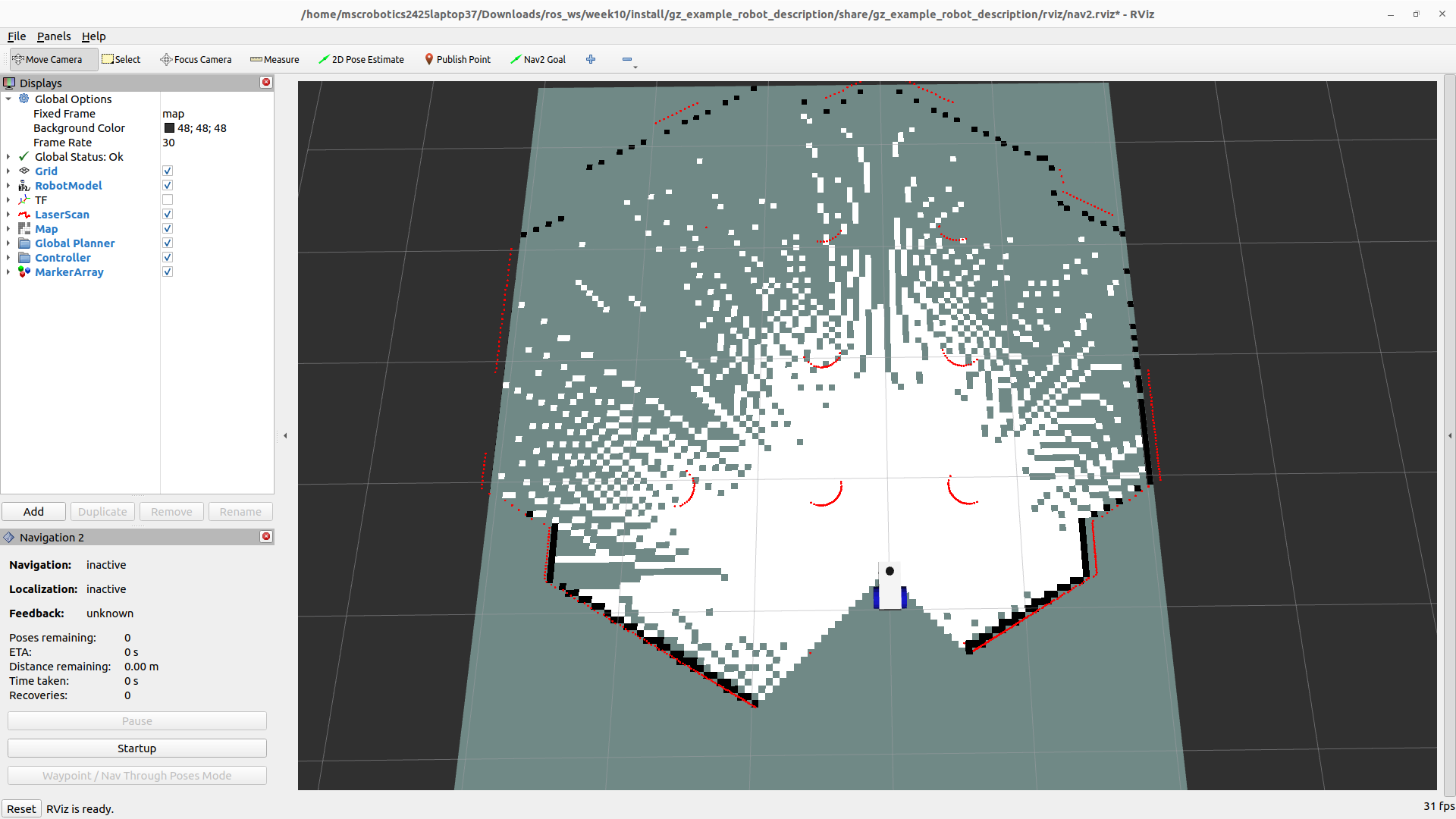Close the Navigation 2 panel
The width and height of the screenshot is (1456, 819).
tap(266, 536)
